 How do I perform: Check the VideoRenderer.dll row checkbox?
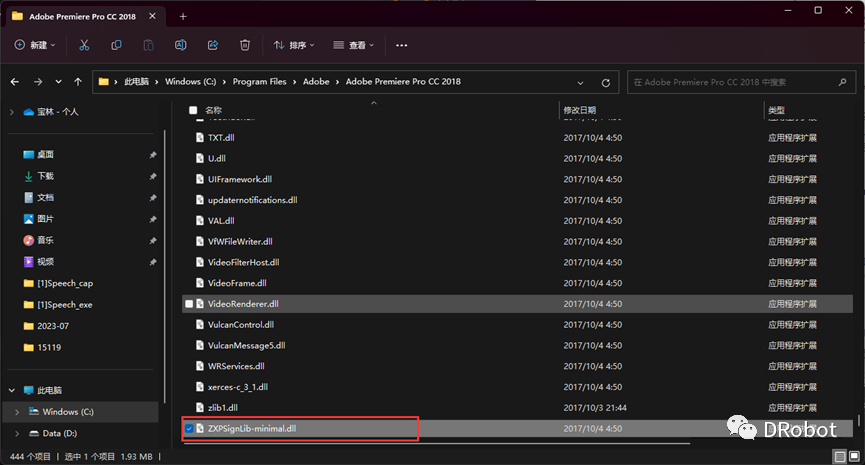click(x=189, y=304)
